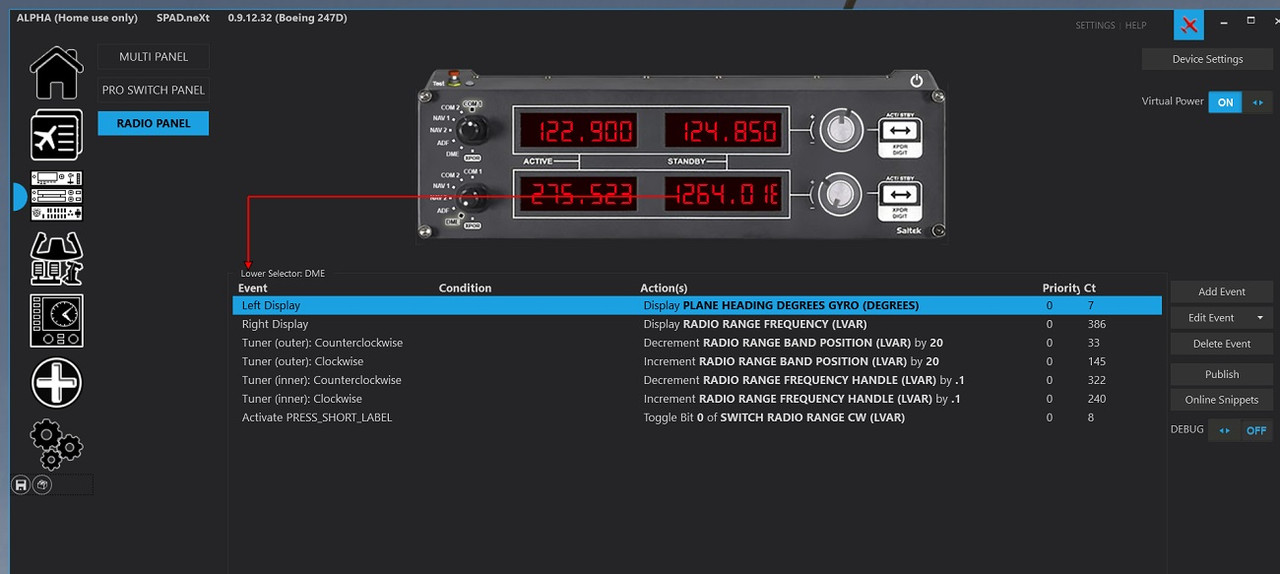Click the lower tuner knob
Viewport: 1280px width, 574px height.
[841, 195]
